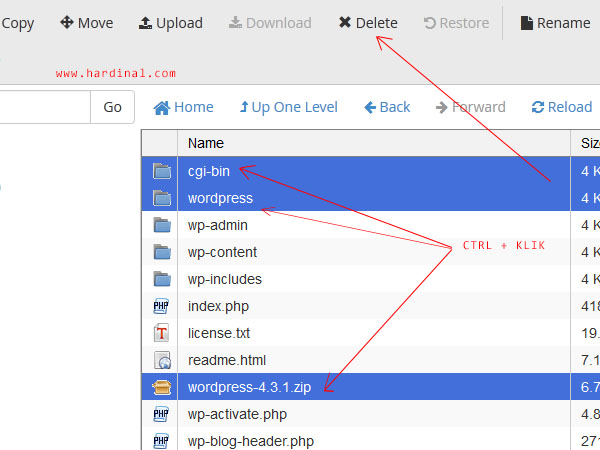Viewport: 600px width, 450px height.
Task: Select the wp-admin folder row
Action: (371, 225)
